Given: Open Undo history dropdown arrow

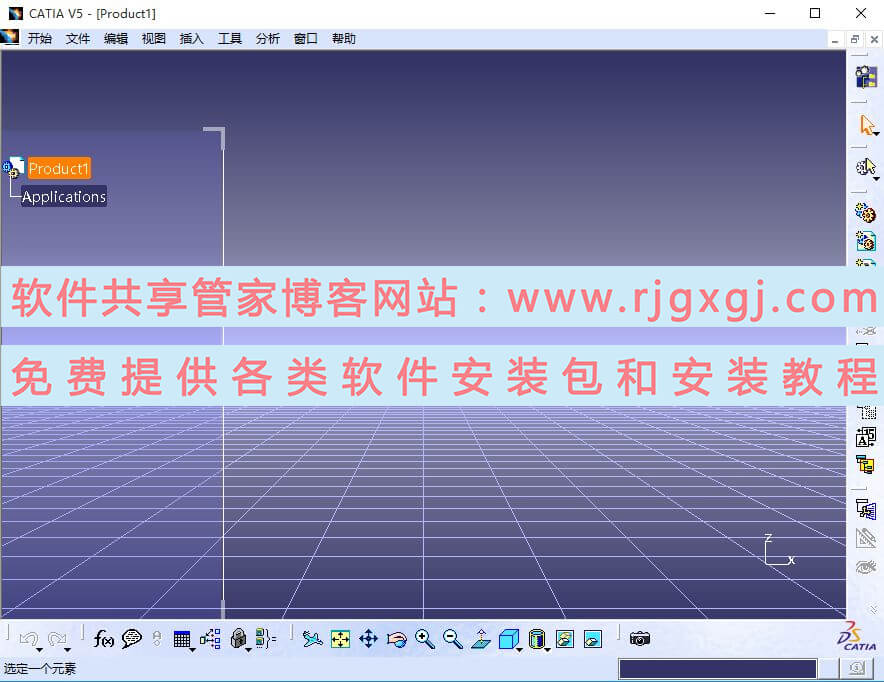Looking at the screenshot, I should tap(39, 650).
